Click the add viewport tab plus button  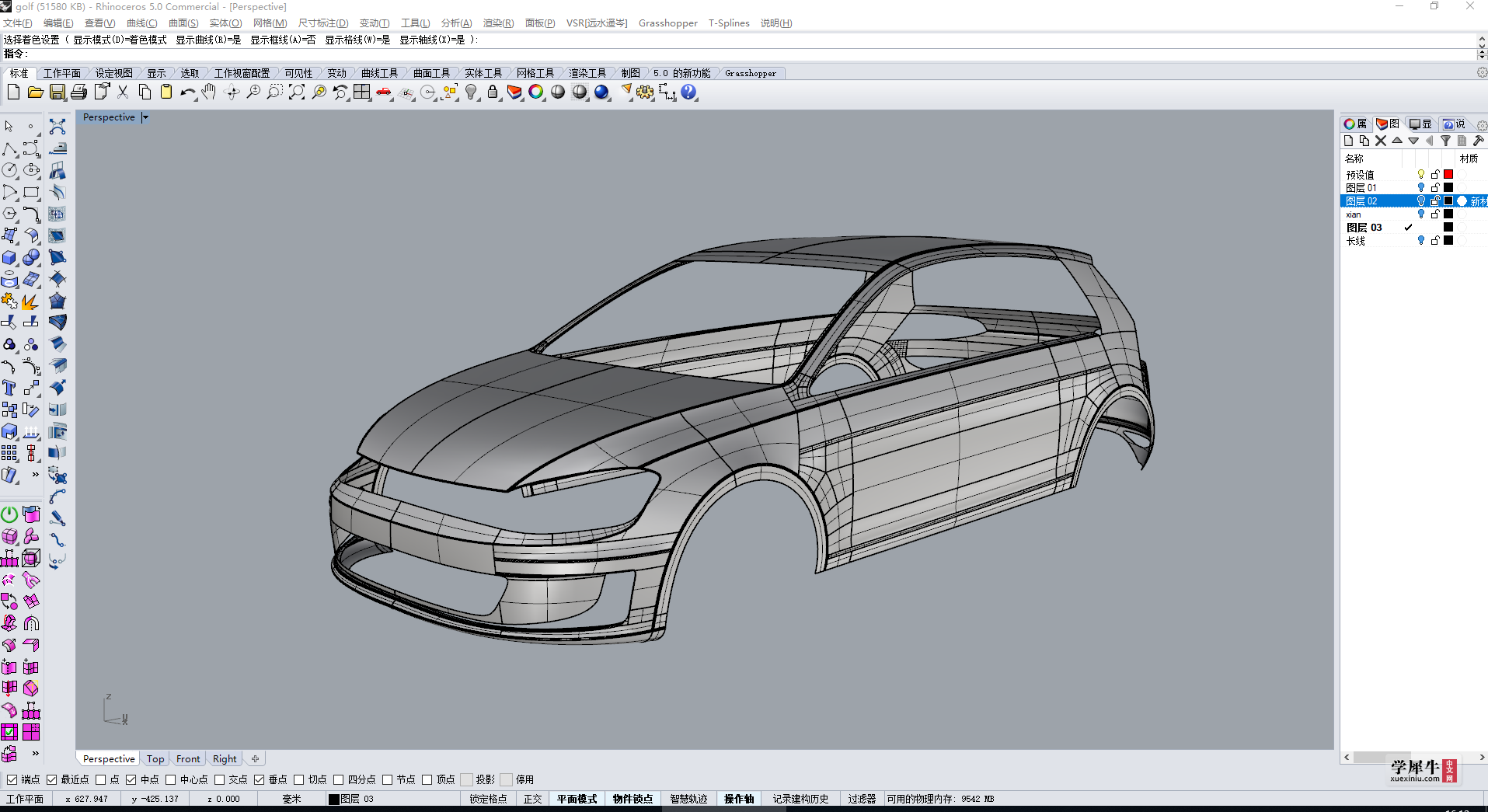(x=255, y=759)
